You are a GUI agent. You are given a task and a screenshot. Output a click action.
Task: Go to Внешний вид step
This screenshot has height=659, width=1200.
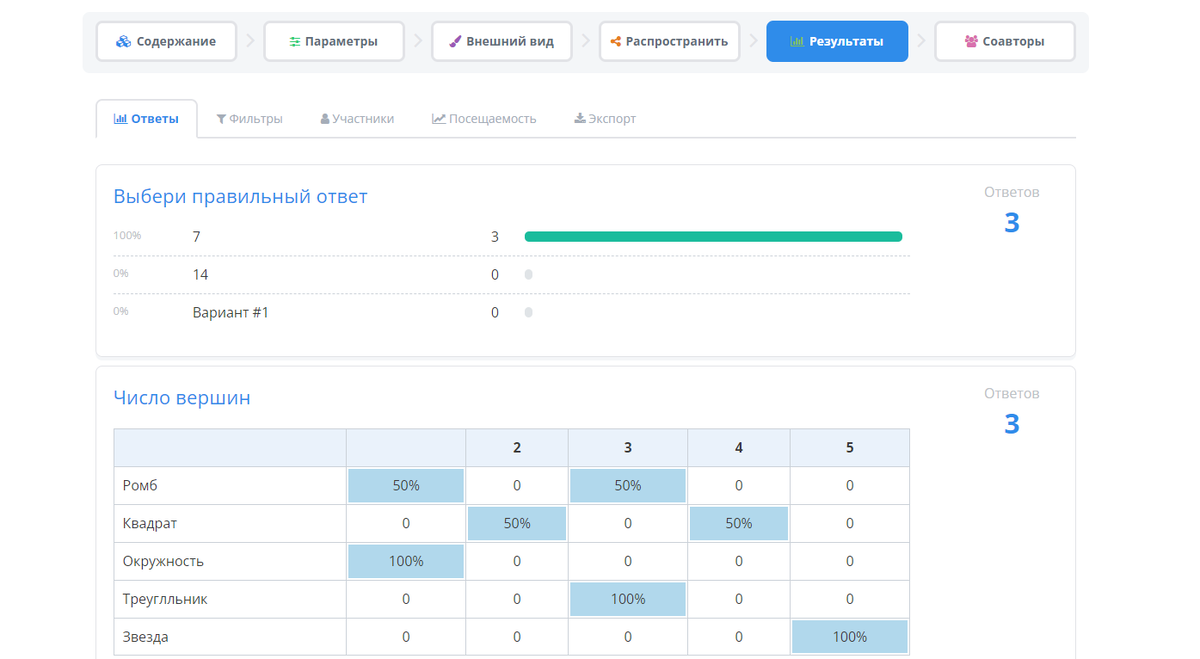502,42
